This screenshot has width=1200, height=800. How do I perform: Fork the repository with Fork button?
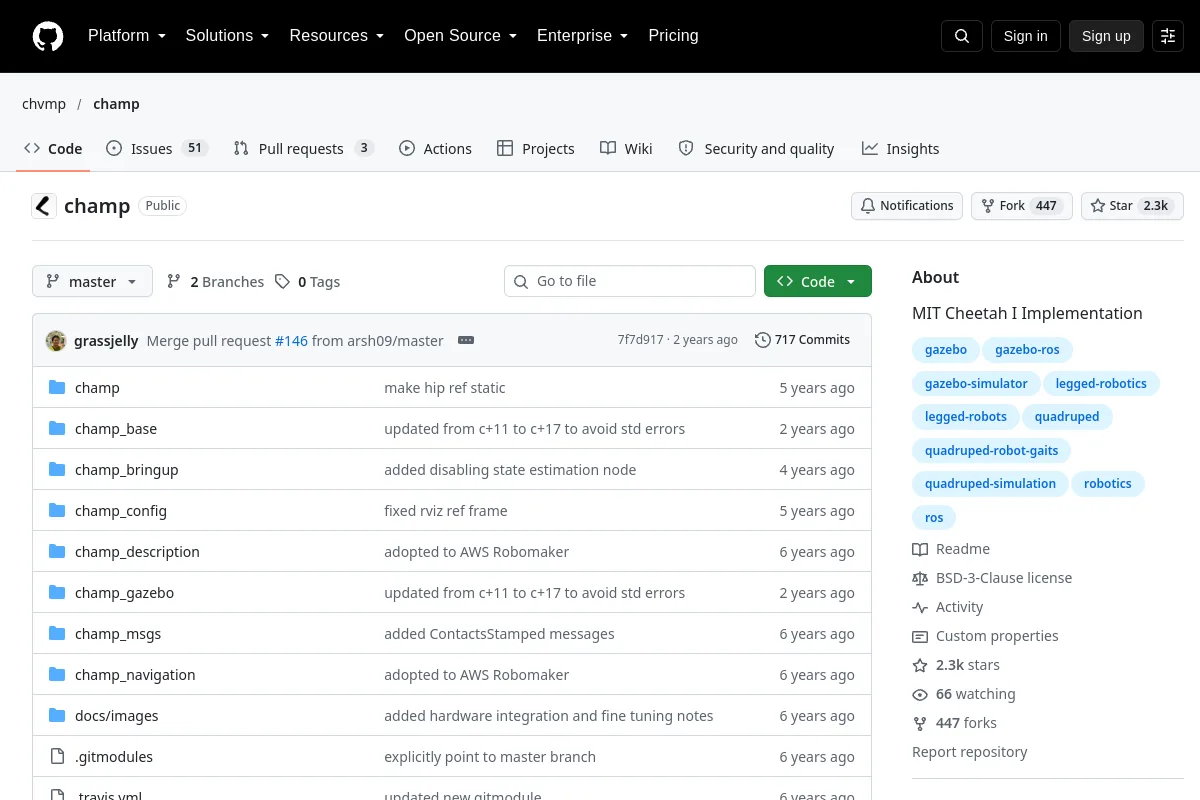(1022, 206)
